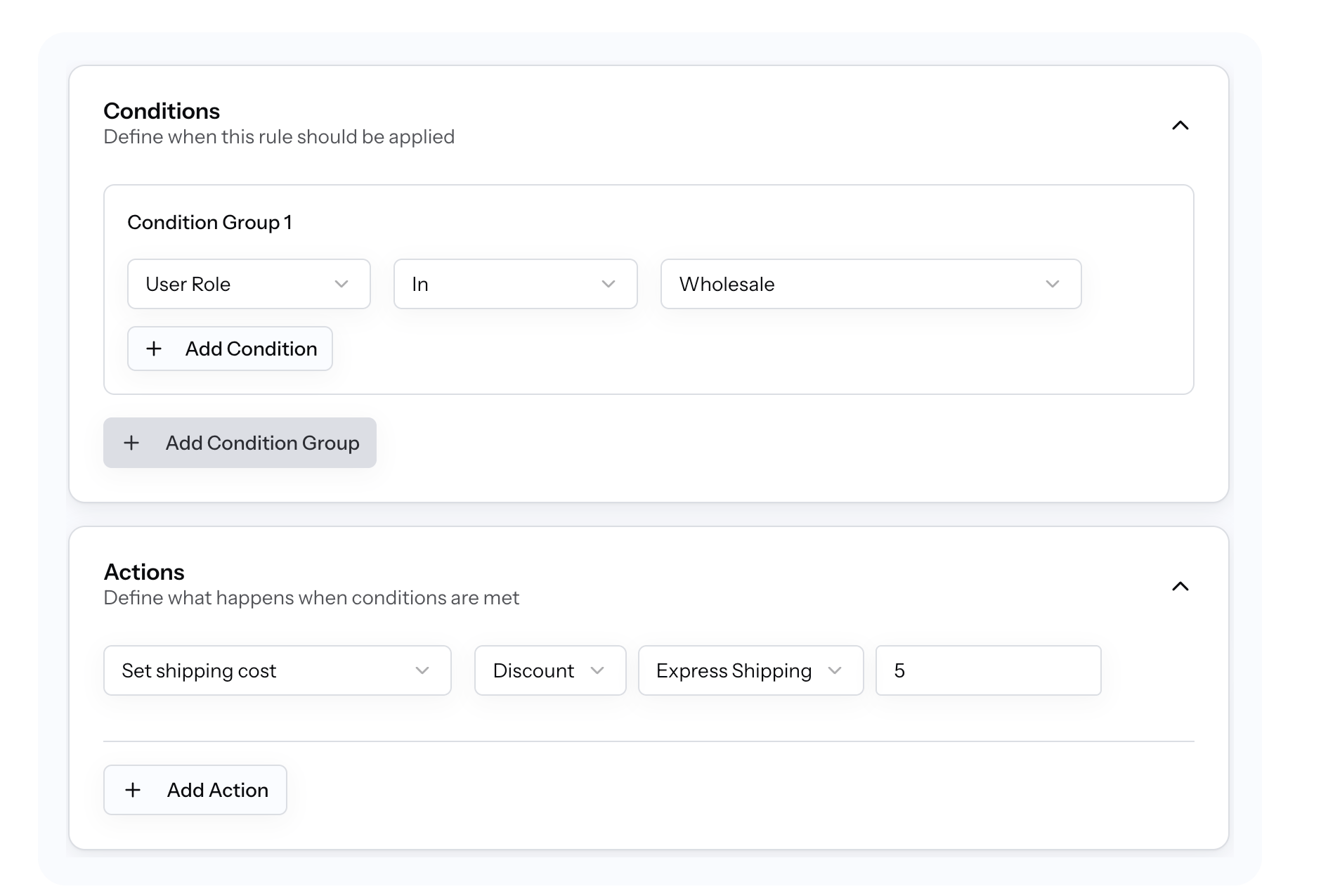1321x896 pixels.
Task: Click the plus icon beside Add Condition Group
Action: point(131,443)
